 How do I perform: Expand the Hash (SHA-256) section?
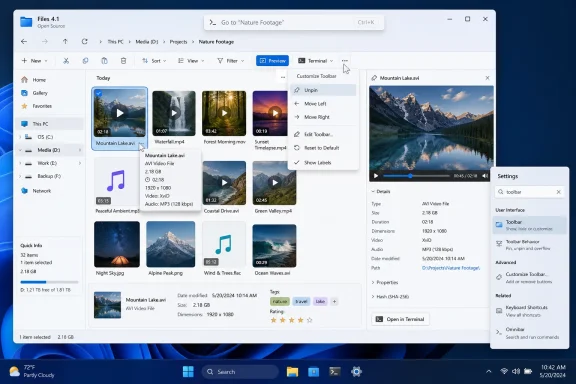point(390,297)
